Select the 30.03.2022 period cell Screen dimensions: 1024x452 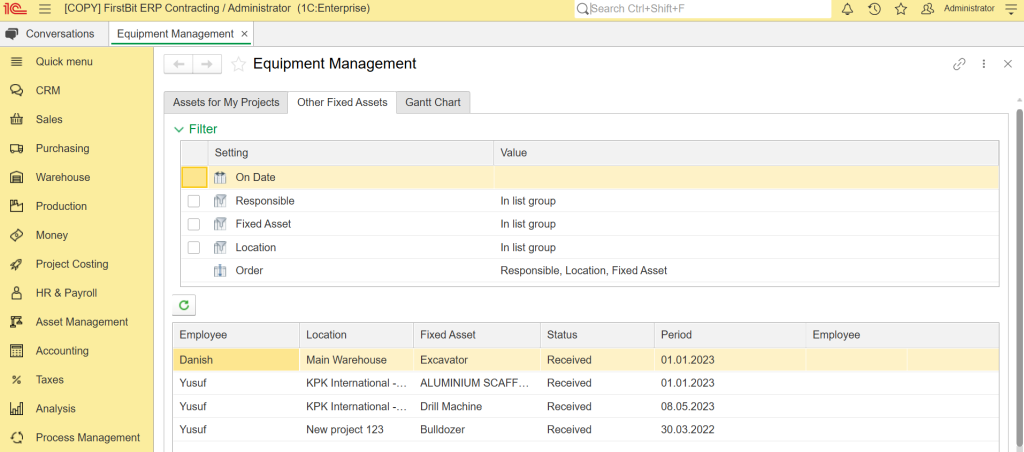coord(730,430)
